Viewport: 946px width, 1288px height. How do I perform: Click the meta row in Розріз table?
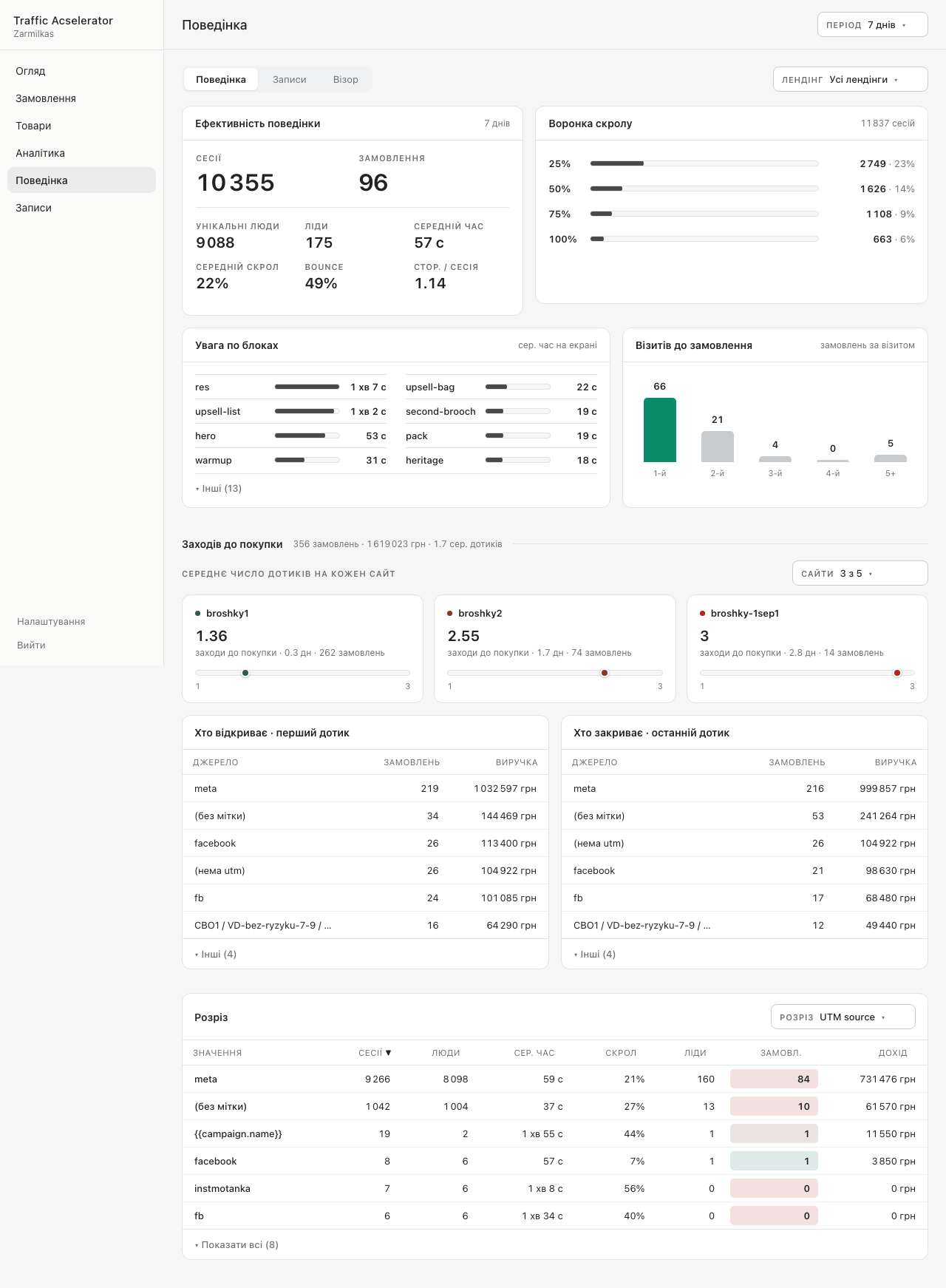pyautogui.click(x=554, y=1079)
